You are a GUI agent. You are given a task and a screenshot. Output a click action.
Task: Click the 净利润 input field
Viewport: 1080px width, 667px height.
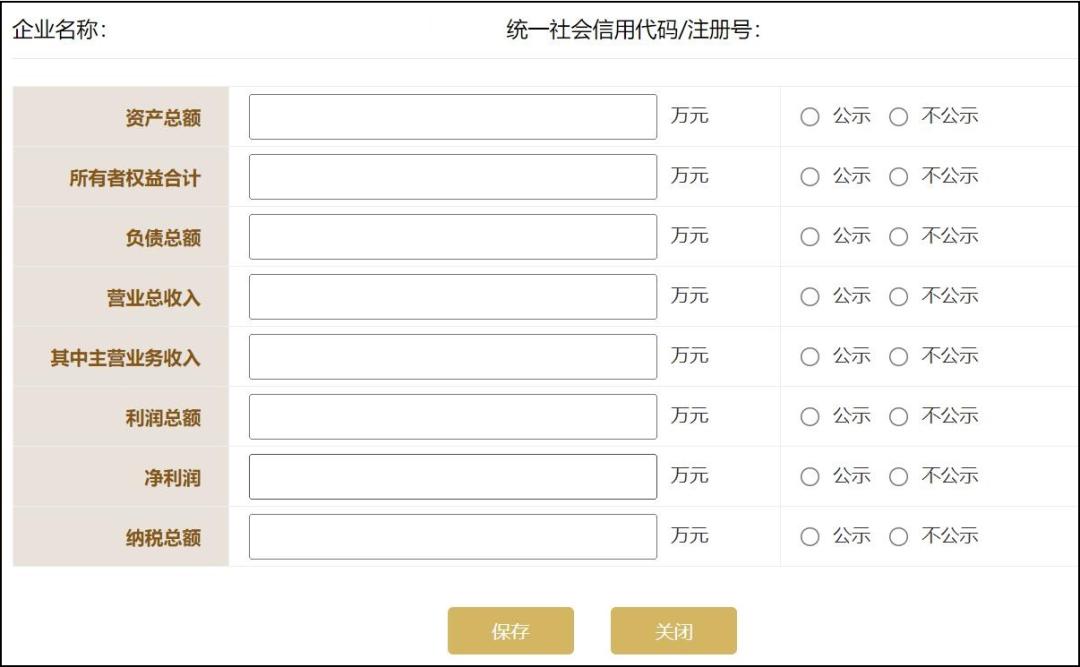[452, 476]
